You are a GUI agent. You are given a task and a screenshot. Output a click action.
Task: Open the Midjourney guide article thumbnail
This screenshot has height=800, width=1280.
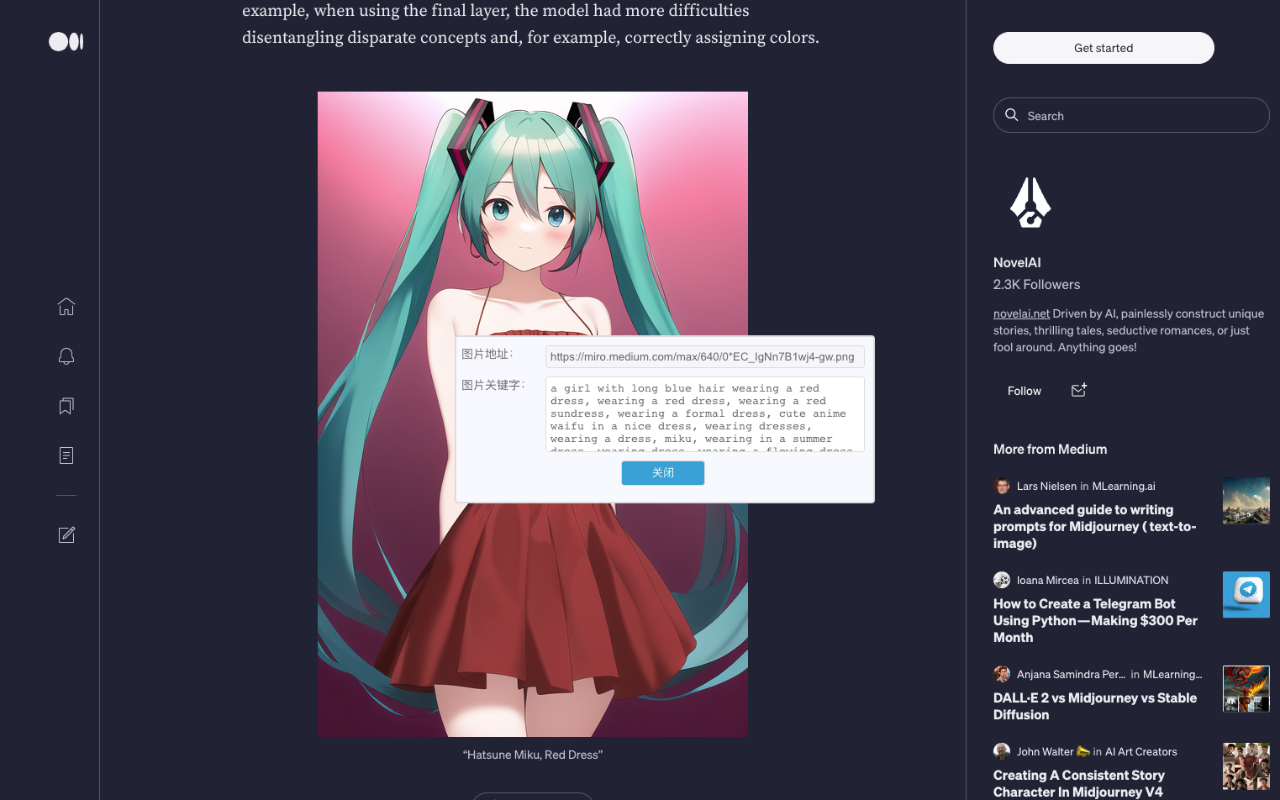(1246, 501)
